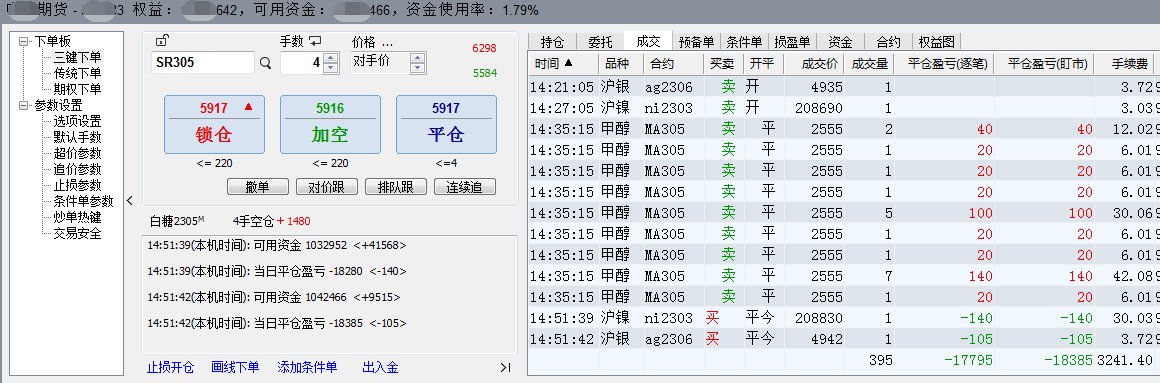Switch to the 权益图 tab
1160x383 pixels.
[x=937, y=42]
